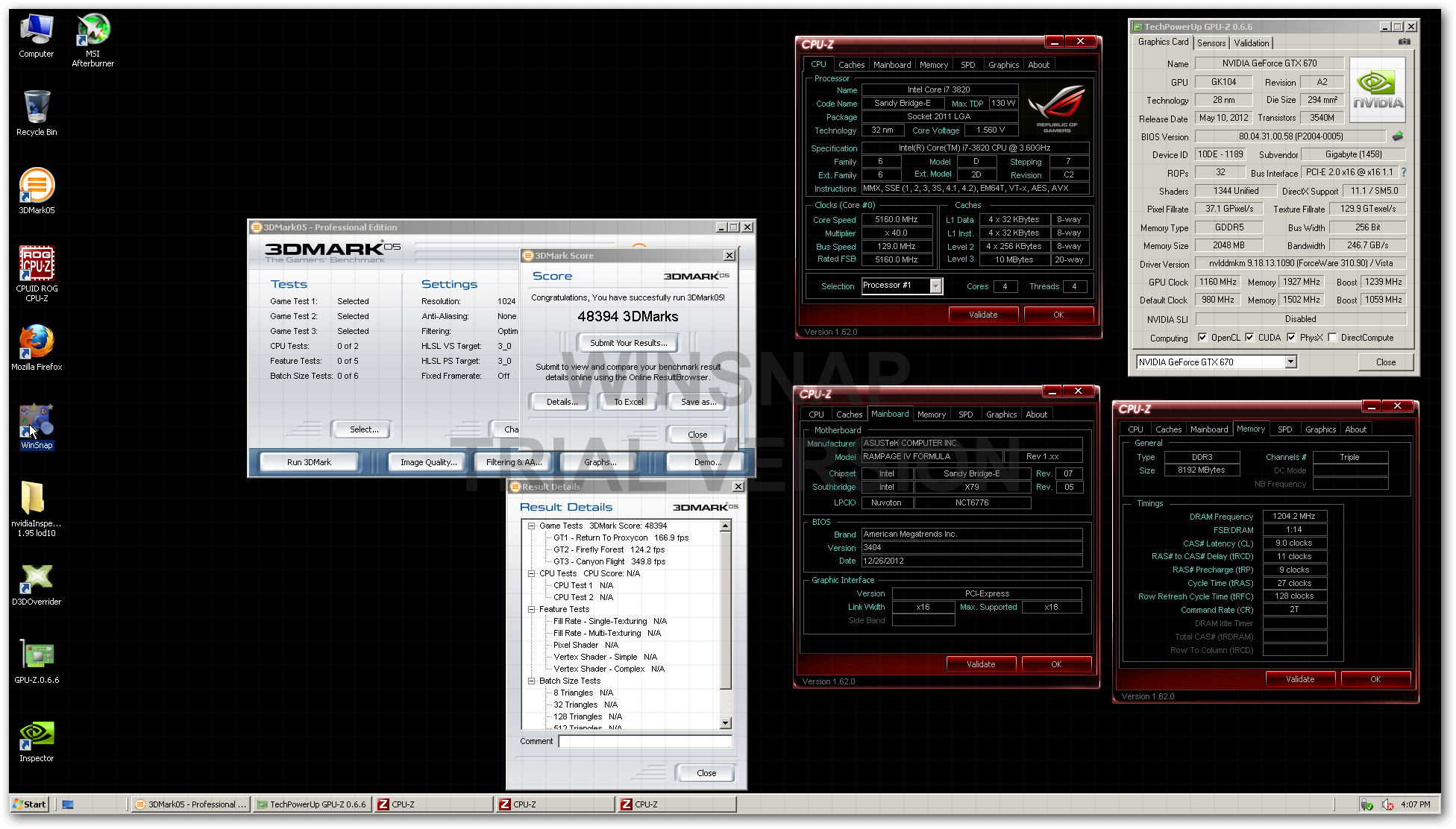
Task: Toggle the CUDA checkbox
Action: click(1249, 338)
